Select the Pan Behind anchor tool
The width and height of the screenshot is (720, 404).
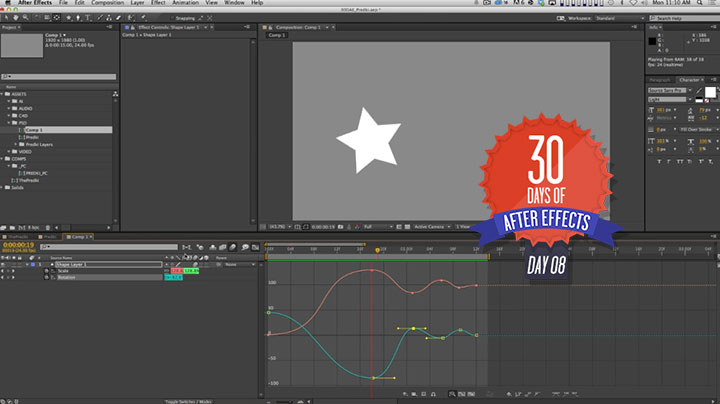coord(56,17)
